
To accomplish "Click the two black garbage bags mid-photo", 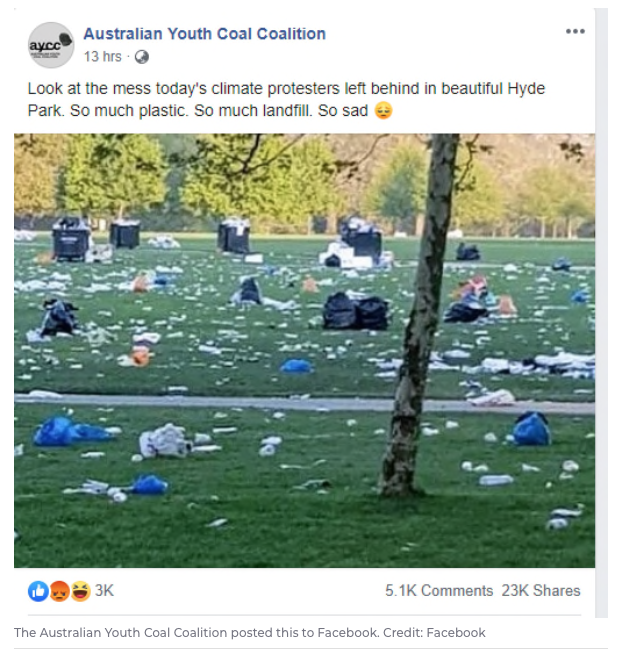I will [x=356, y=311].
